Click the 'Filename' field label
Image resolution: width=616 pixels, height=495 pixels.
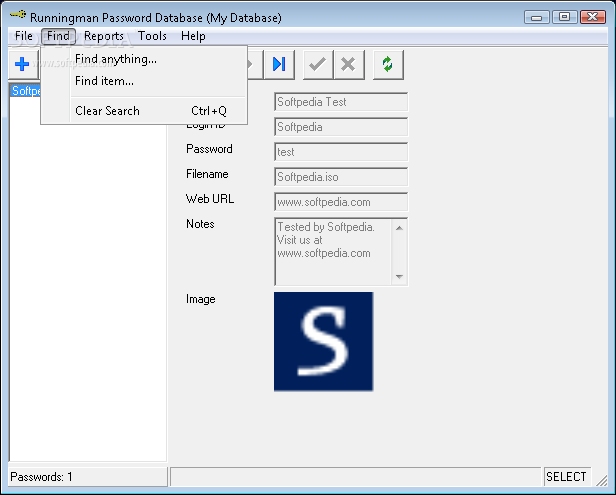[207, 174]
